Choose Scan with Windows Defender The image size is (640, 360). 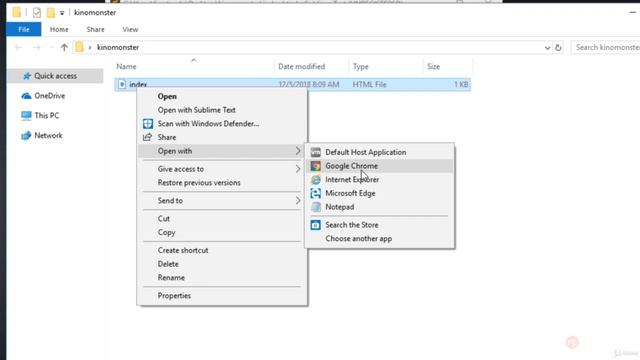pyautogui.click(x=222, y=124)
